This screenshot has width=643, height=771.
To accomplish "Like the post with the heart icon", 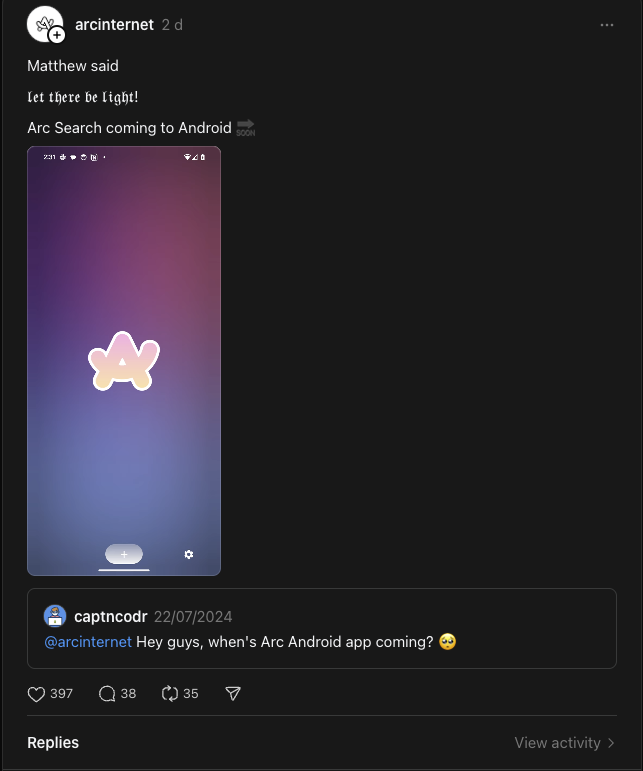I will click(x=37, y=694).
